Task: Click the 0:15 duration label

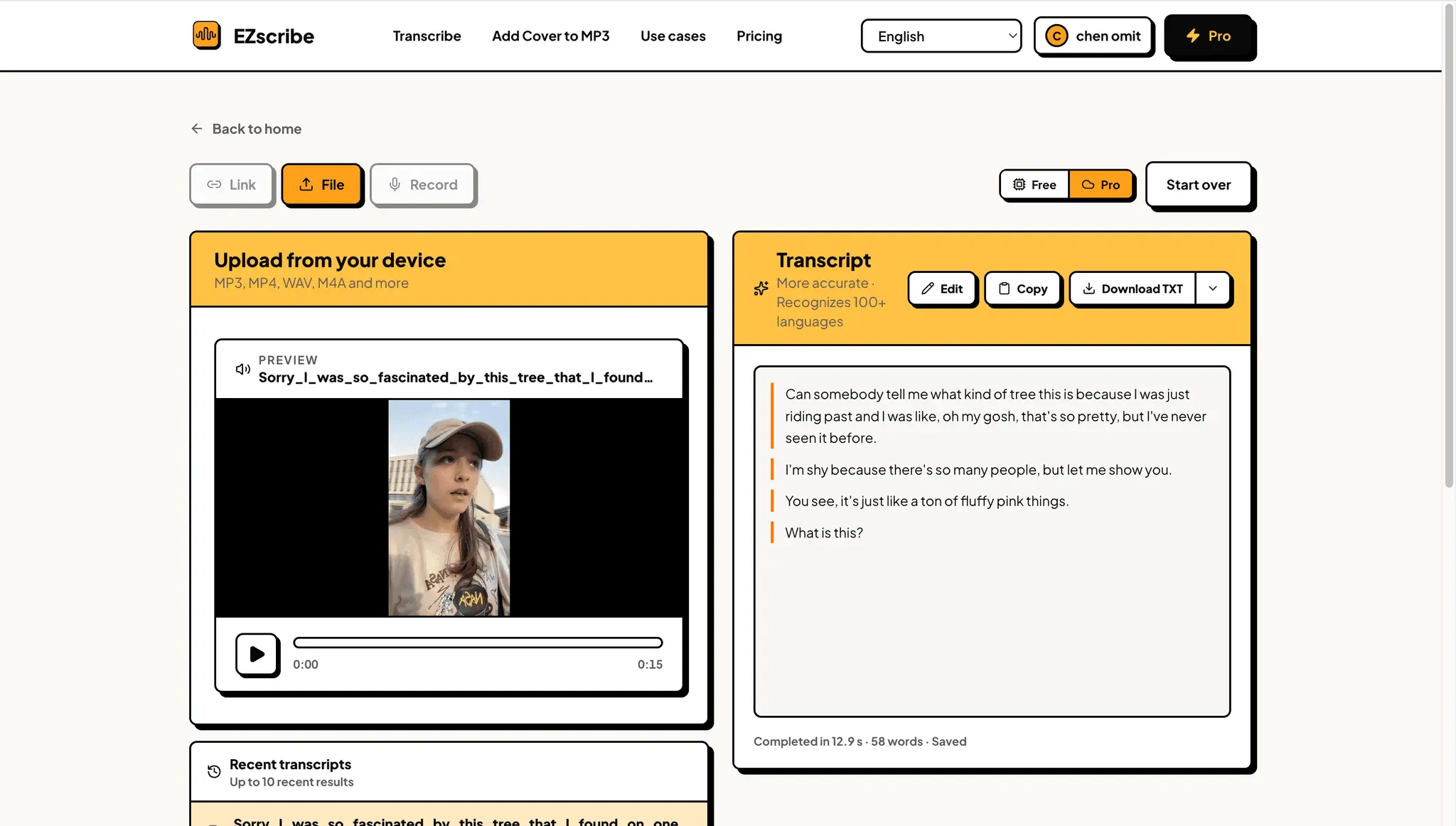Action: [650, 665]
